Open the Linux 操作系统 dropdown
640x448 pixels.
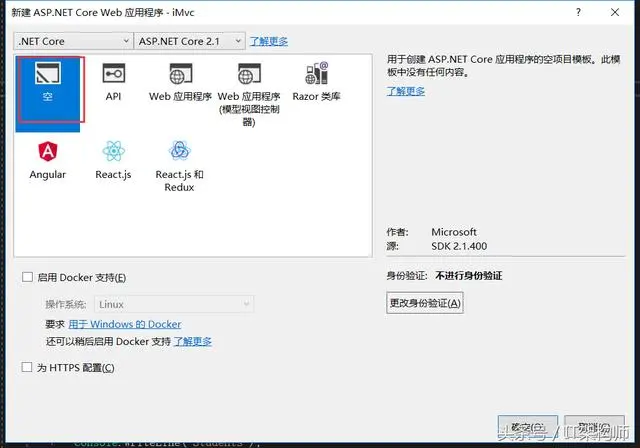(174, 304)
